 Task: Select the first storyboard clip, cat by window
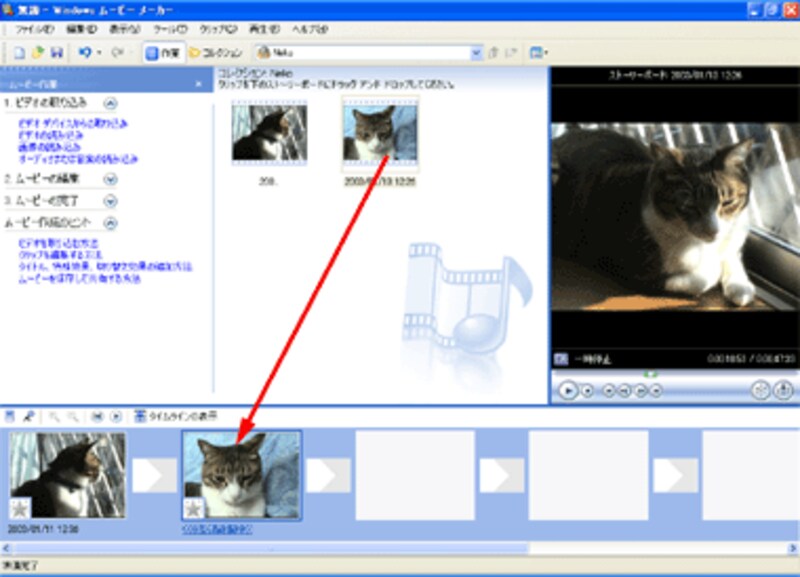click(x=67, y=475)
